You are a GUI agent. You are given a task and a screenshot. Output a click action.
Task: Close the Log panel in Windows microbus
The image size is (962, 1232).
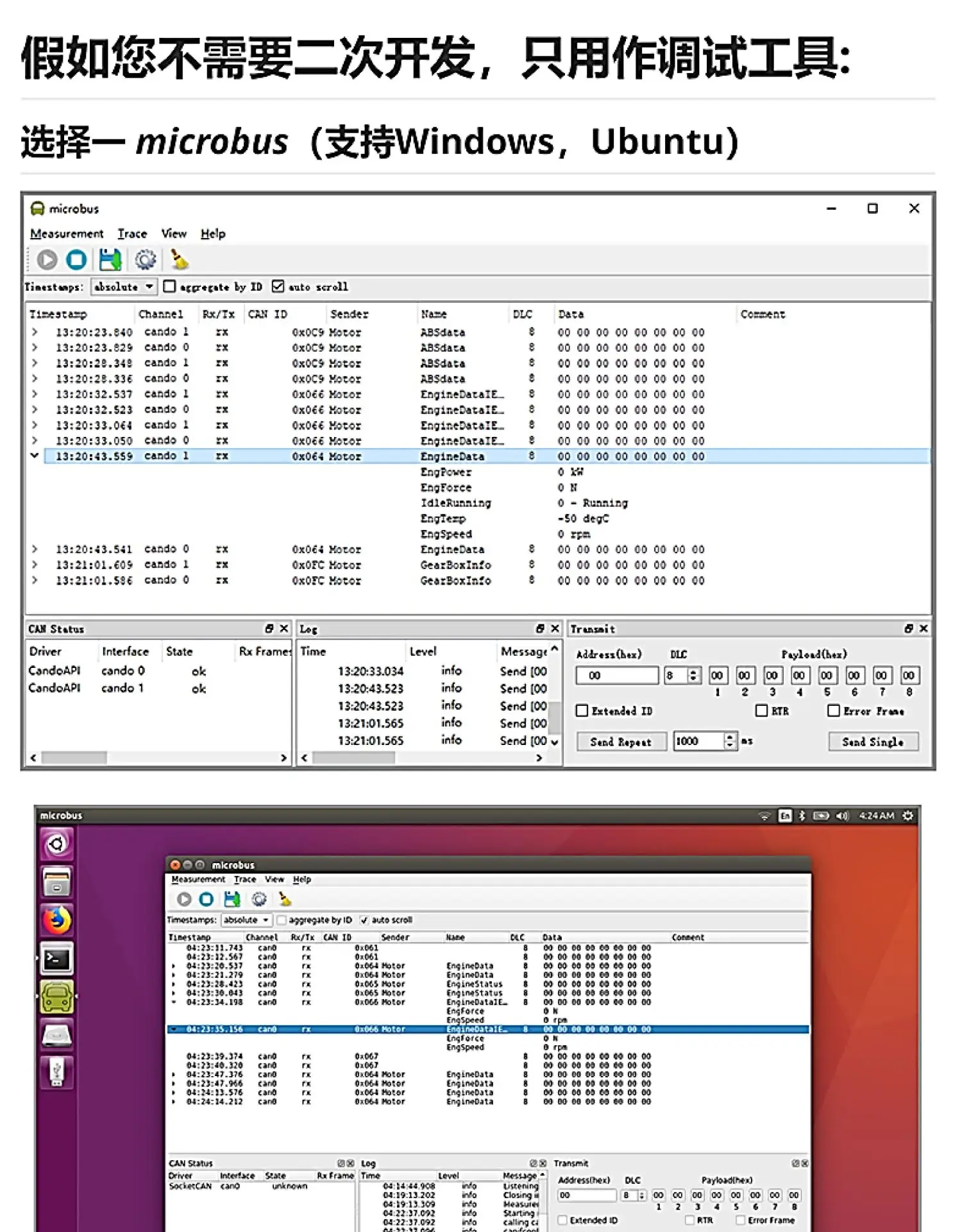click(555, 628)
